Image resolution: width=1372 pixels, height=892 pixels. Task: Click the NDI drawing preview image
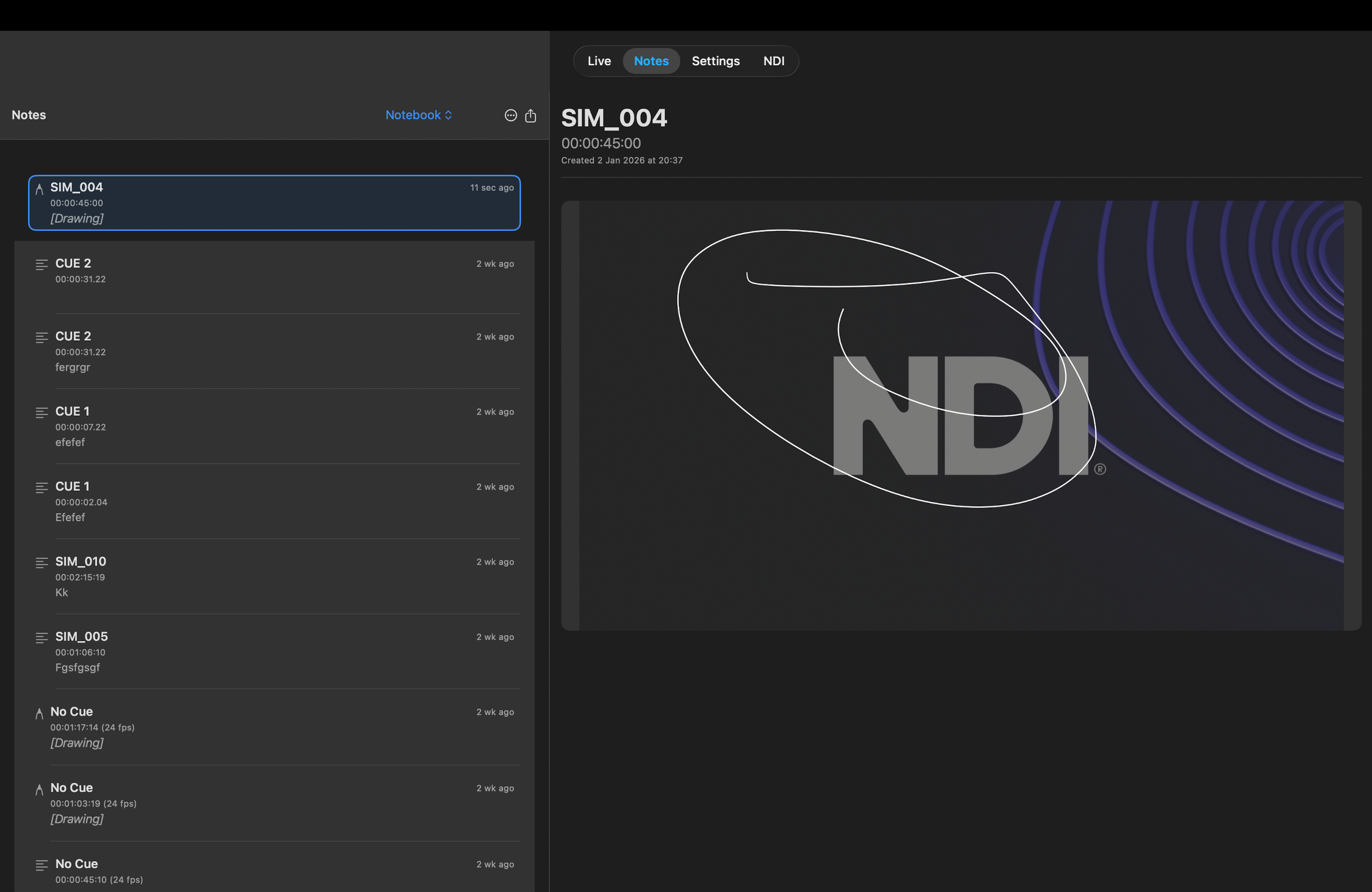(961, 415)
